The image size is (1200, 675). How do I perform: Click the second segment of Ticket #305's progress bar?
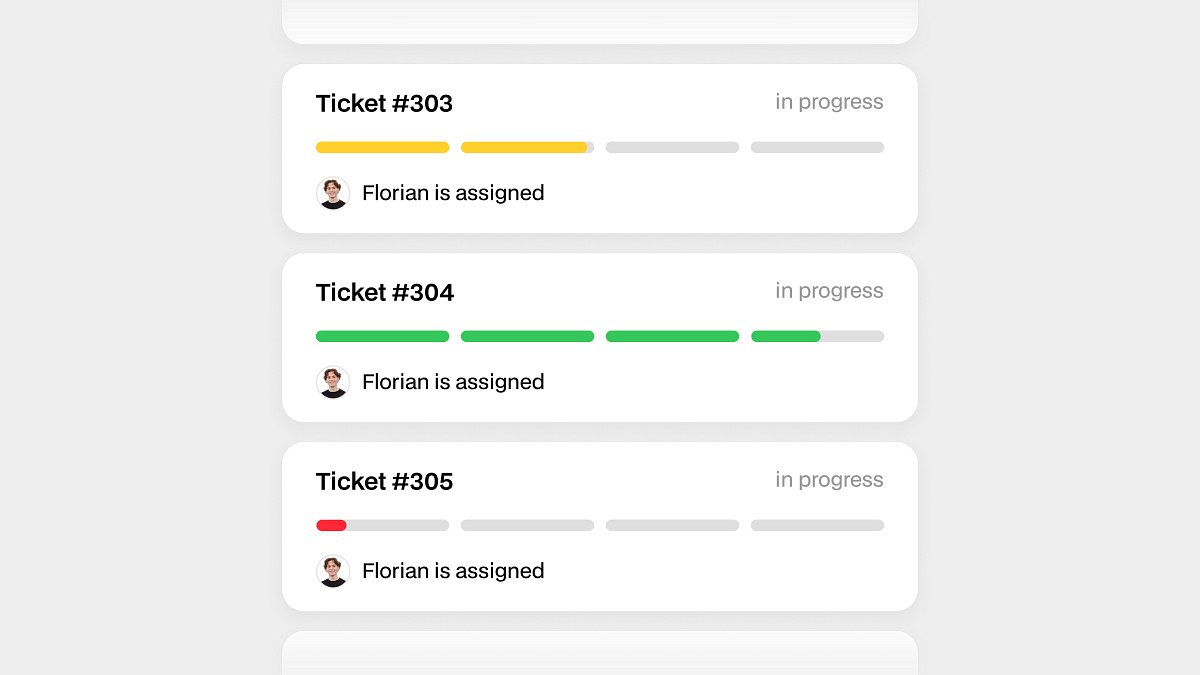point(527,525)
